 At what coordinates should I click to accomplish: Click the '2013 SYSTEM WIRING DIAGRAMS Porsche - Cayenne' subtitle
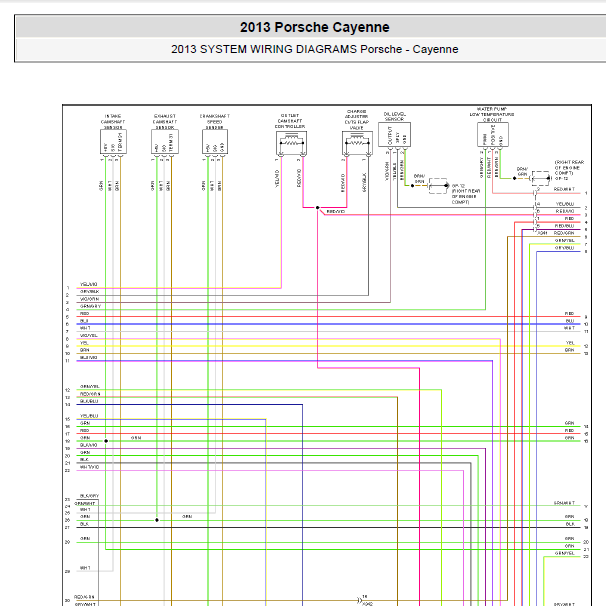point(315,49)
